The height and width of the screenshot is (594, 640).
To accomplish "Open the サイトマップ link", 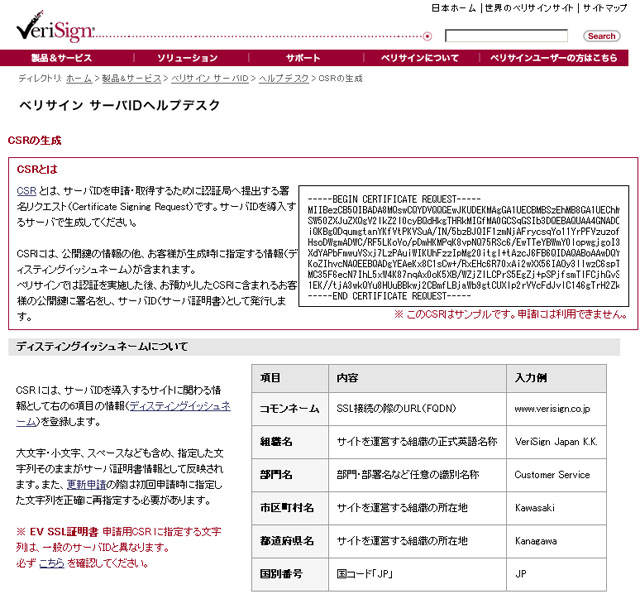I will [604, 8].
